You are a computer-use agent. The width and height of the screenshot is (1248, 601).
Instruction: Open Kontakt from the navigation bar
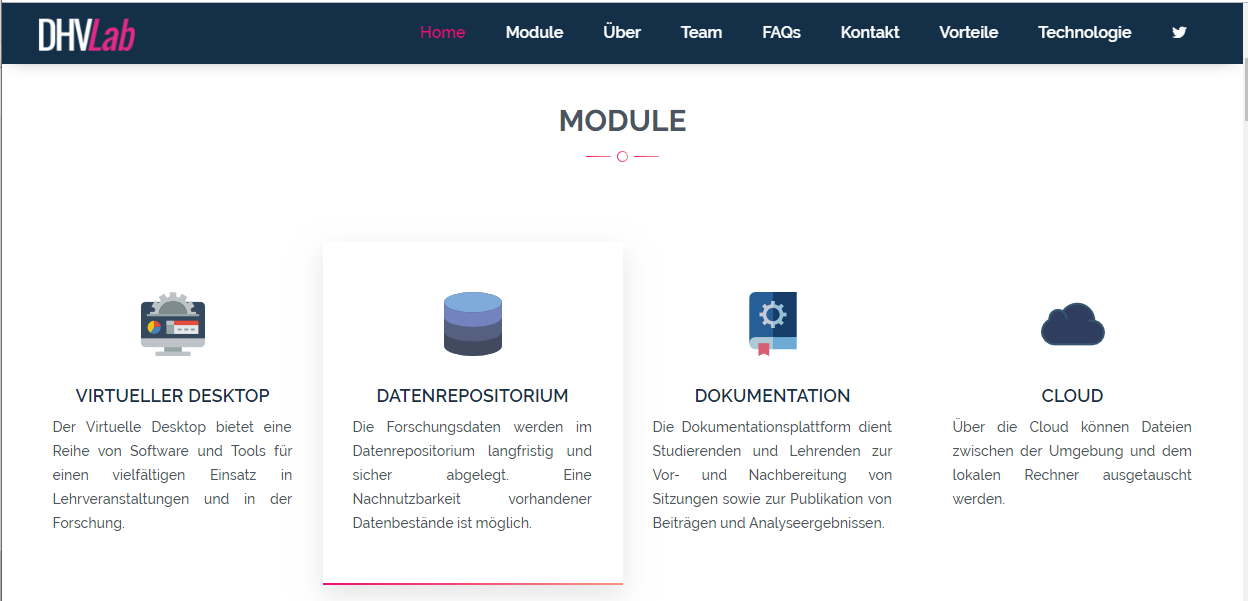pyautogui.click(x=869, y=32)
